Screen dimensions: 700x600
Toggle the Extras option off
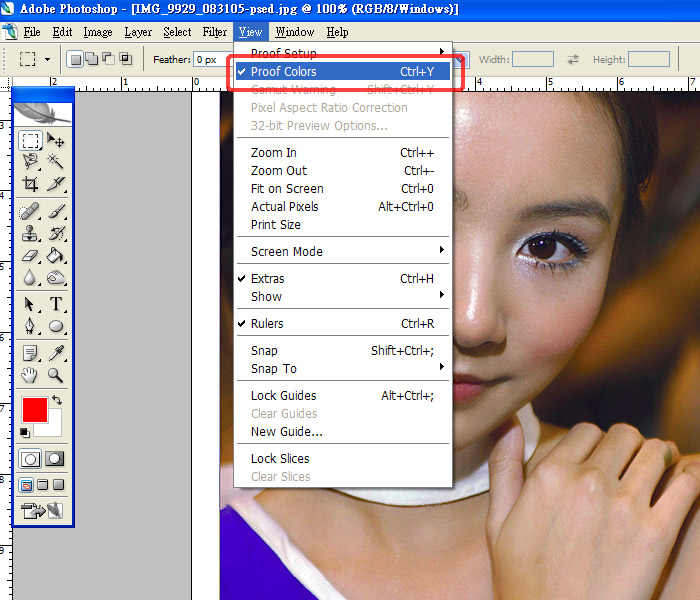pos(267,279)
